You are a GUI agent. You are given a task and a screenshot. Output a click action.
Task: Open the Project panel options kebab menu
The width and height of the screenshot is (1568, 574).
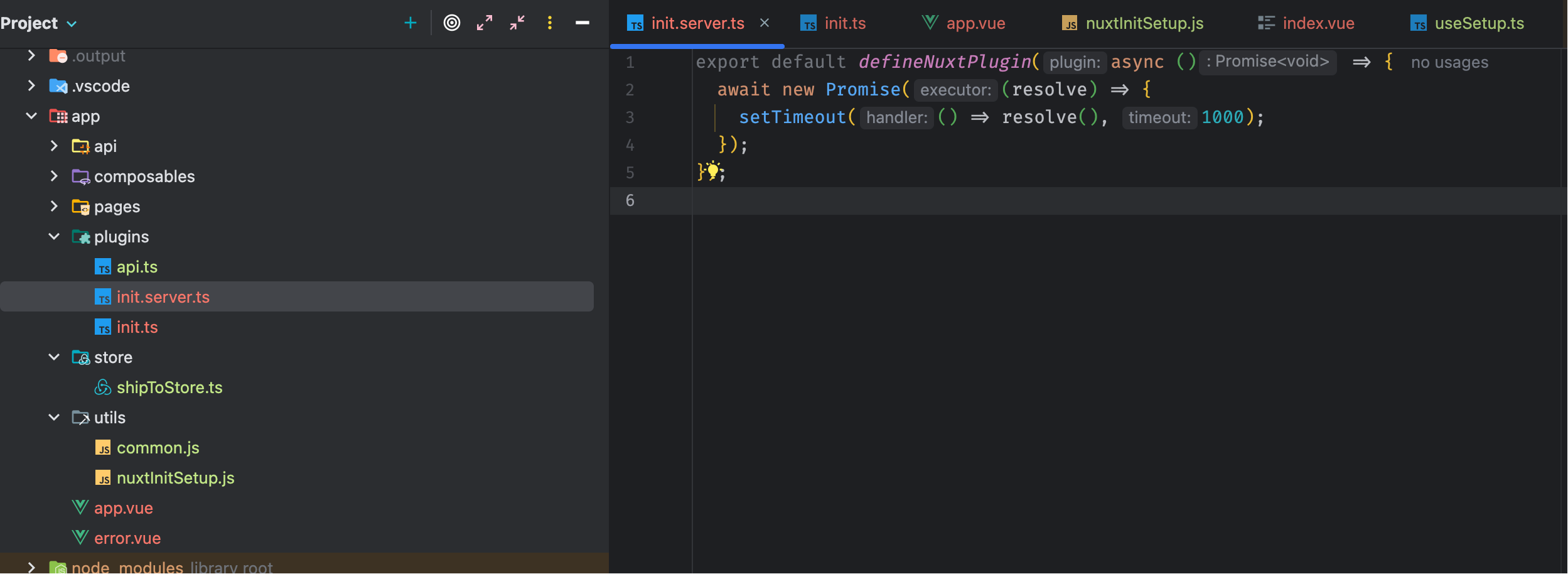[549, 23]
